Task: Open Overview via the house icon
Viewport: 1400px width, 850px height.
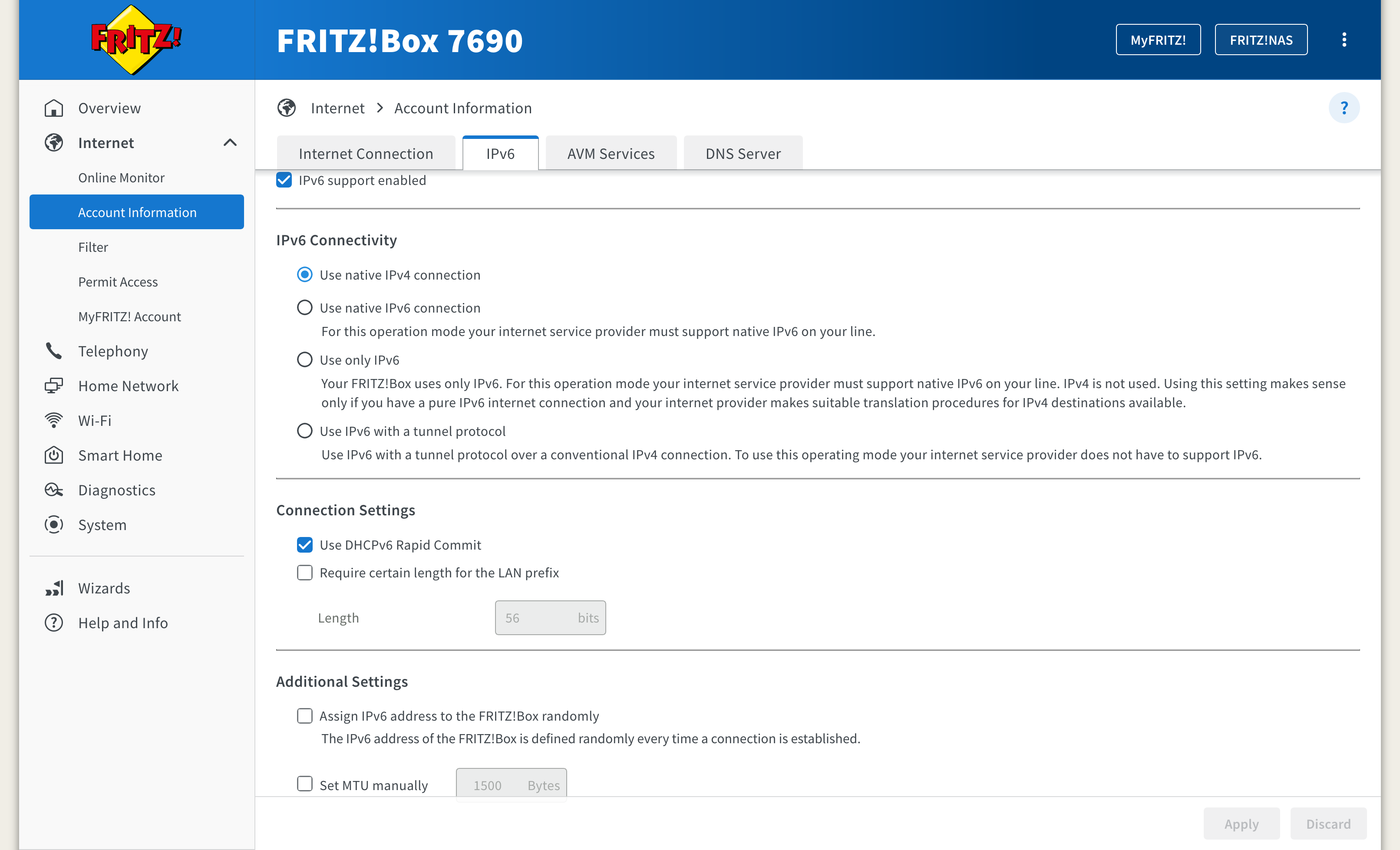Action: pos(54,108)
